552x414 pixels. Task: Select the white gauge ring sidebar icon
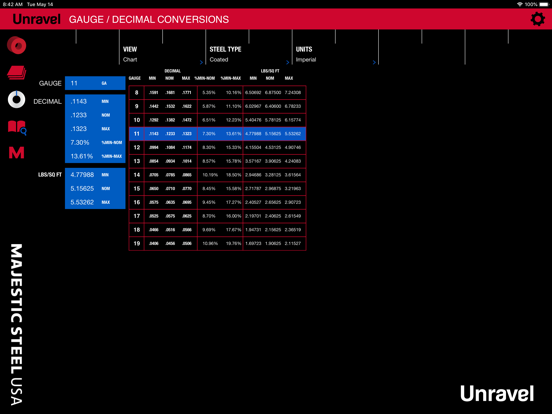point(17,99)
